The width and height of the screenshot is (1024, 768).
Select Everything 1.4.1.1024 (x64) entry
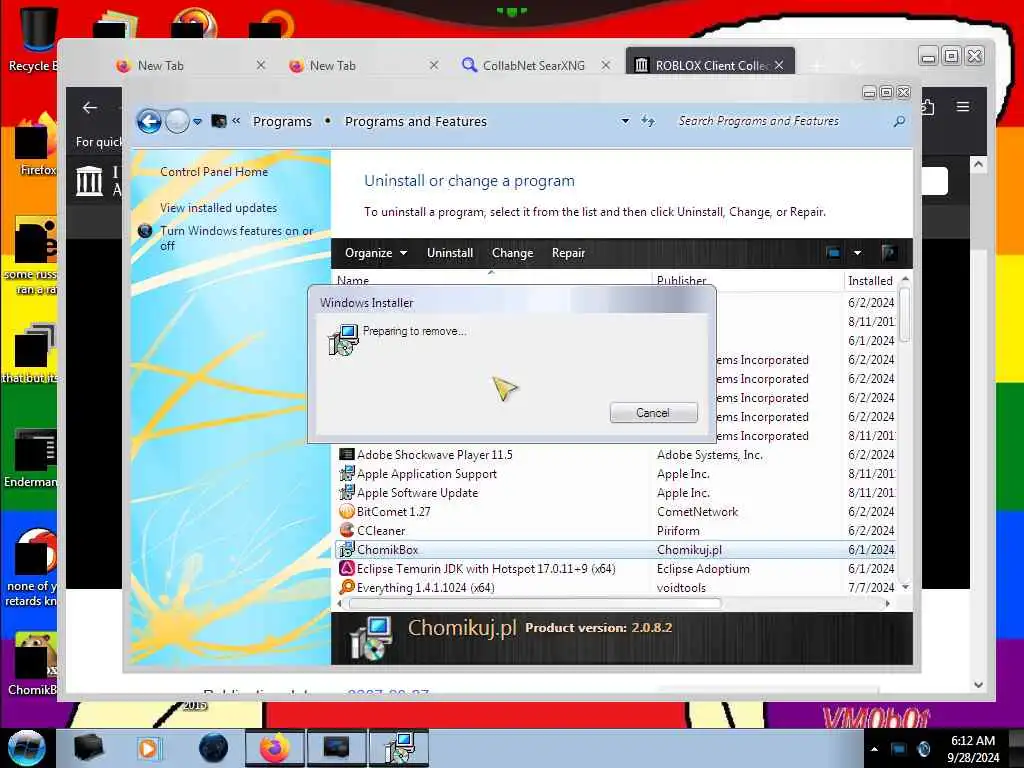click(x=615, y=587)
